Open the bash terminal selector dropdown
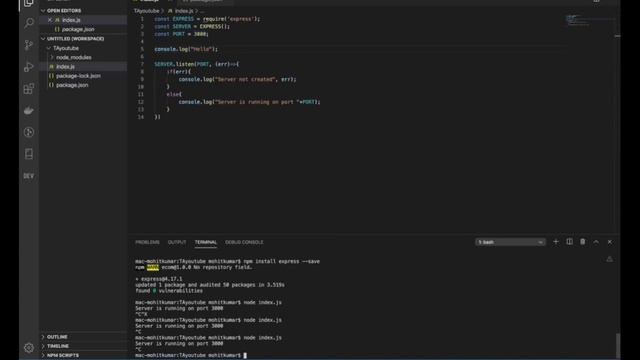Image resolution: width=640 pixels, height=360 pixels. pyautogui.click(x=510, y=242)
